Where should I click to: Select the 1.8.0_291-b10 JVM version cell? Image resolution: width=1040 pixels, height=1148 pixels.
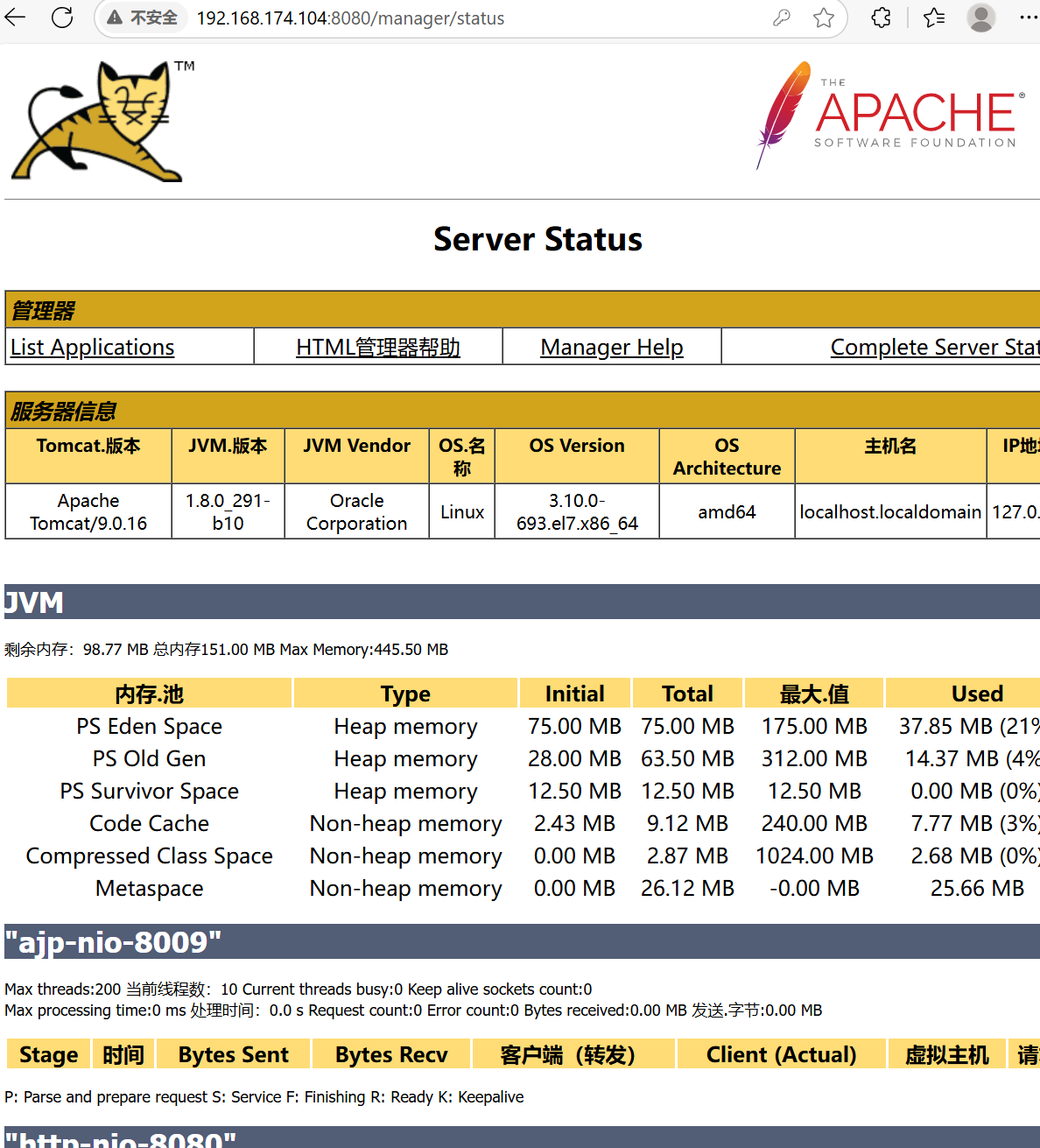(x=228, y=511)
